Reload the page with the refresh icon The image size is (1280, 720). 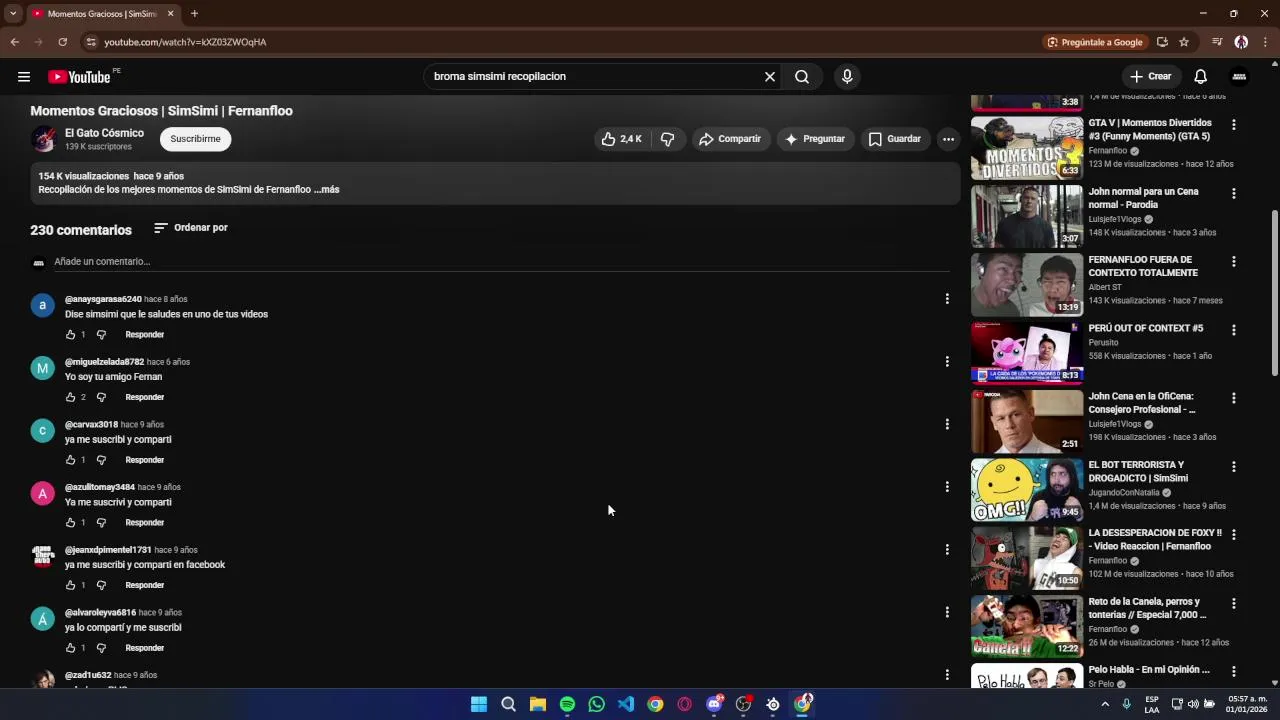pos(62,42)
